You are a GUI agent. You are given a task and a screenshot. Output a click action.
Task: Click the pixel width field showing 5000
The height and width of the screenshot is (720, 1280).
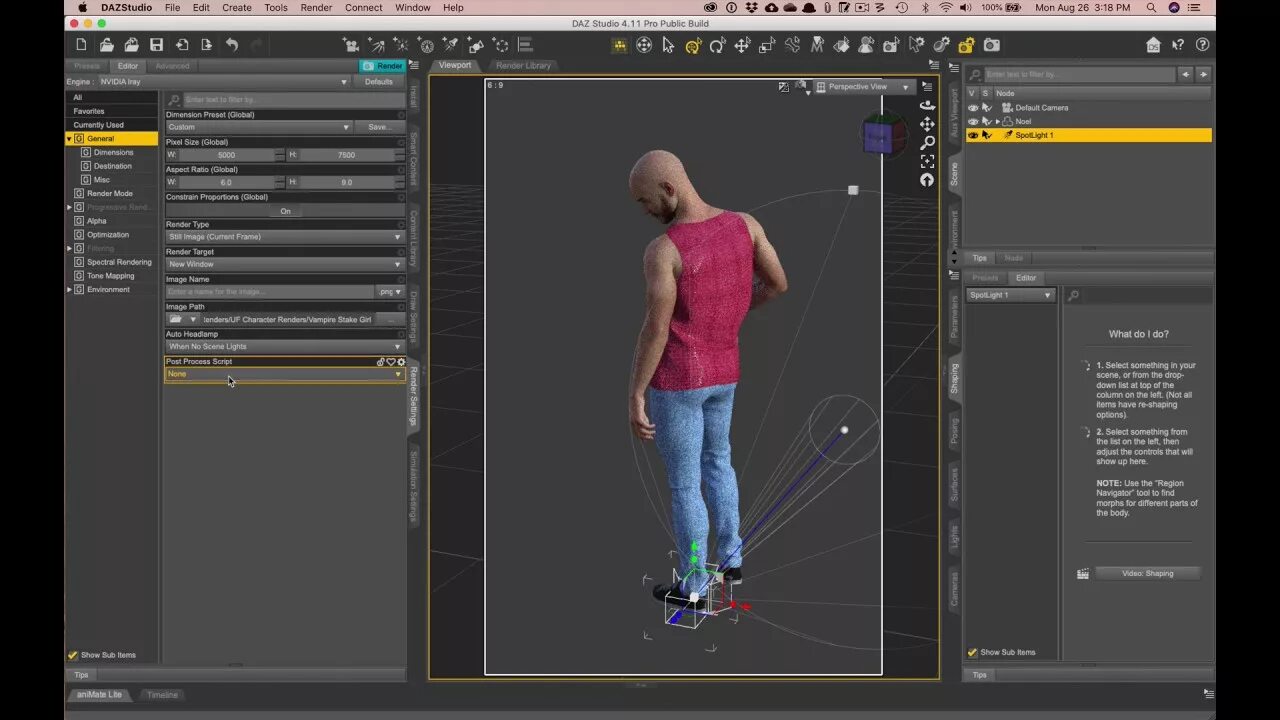227,155
